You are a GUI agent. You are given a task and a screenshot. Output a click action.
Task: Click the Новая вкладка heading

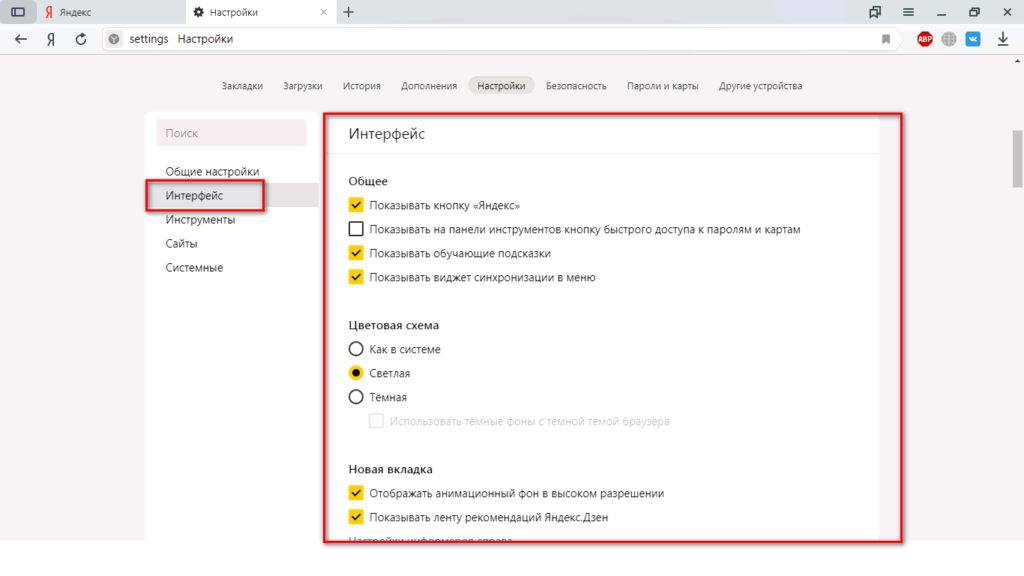pyautogui.click(x=391, y=470)
